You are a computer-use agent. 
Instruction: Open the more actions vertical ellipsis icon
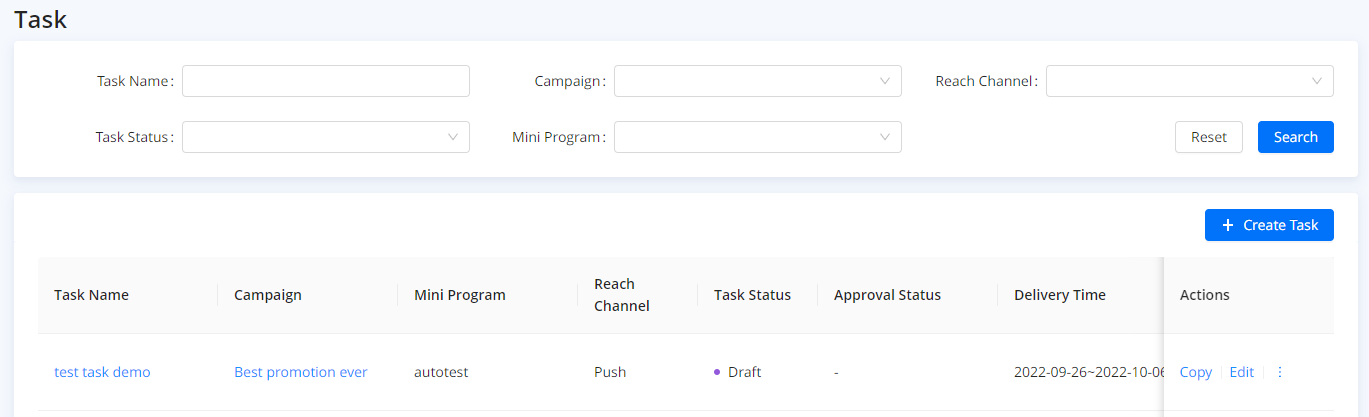coord(1280,372)
